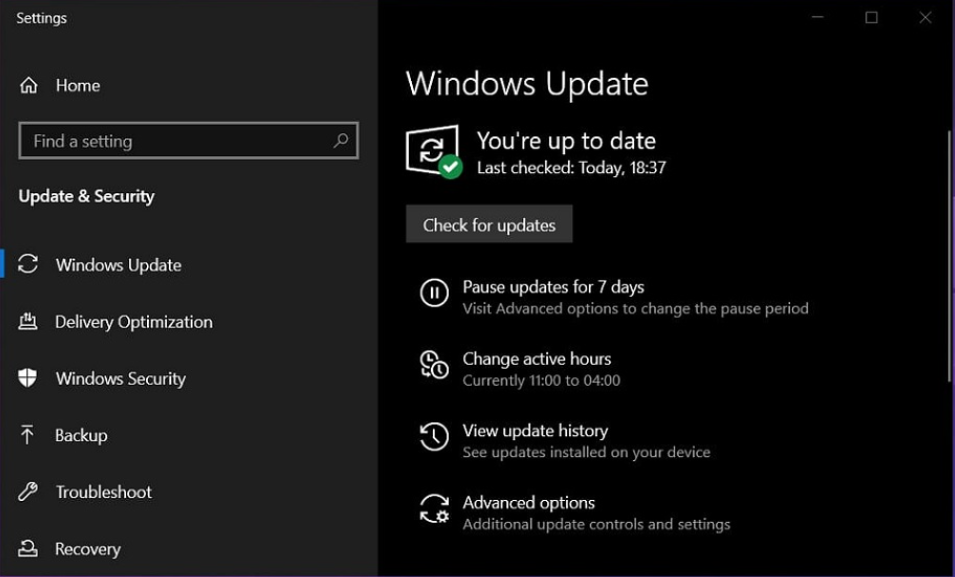Viewport: 955px width, 577px height.
Task: Open the Home settings label
Action: [x=78, y=85]
